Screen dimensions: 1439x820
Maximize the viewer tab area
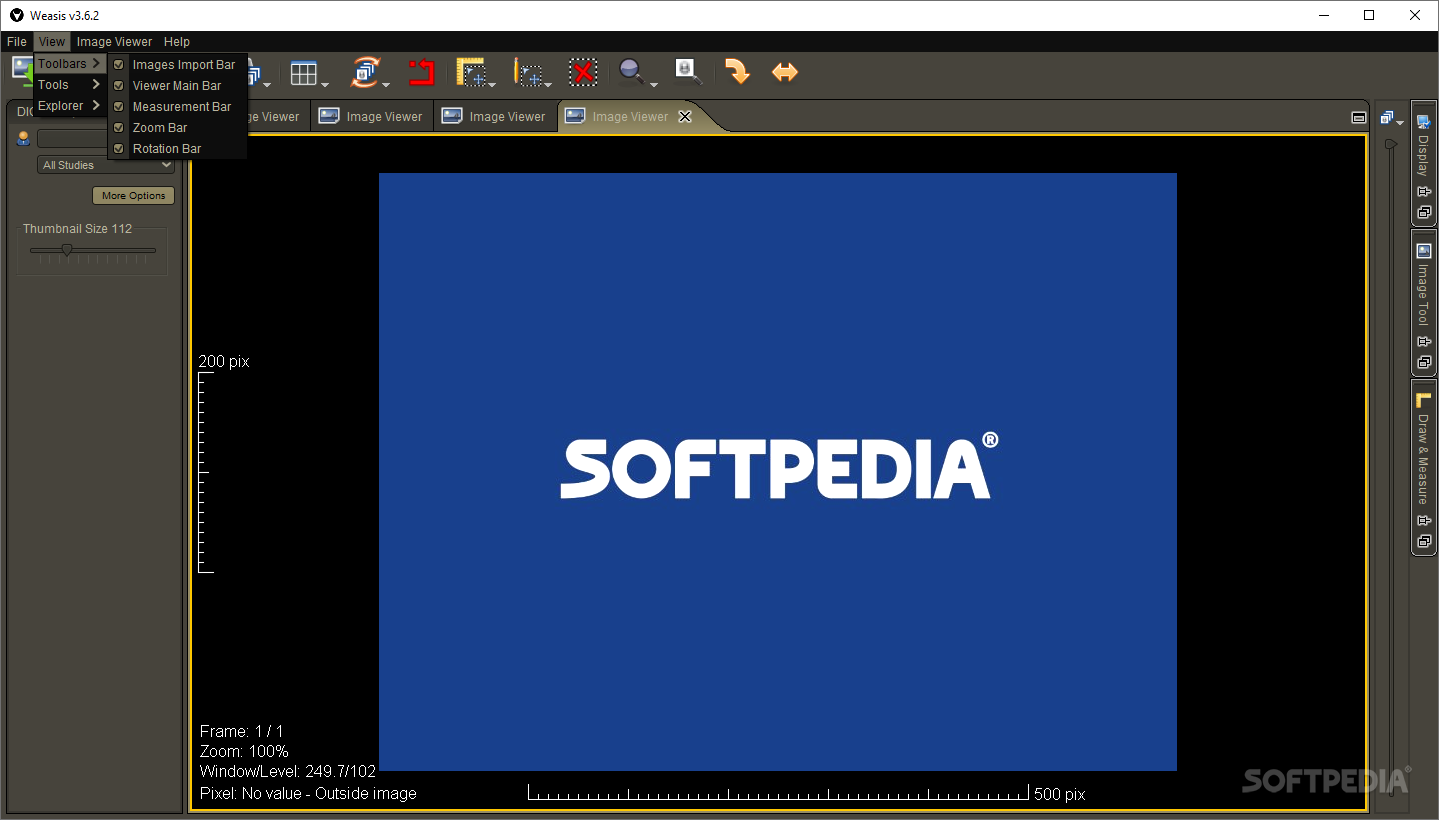(x=1358, y=117)
